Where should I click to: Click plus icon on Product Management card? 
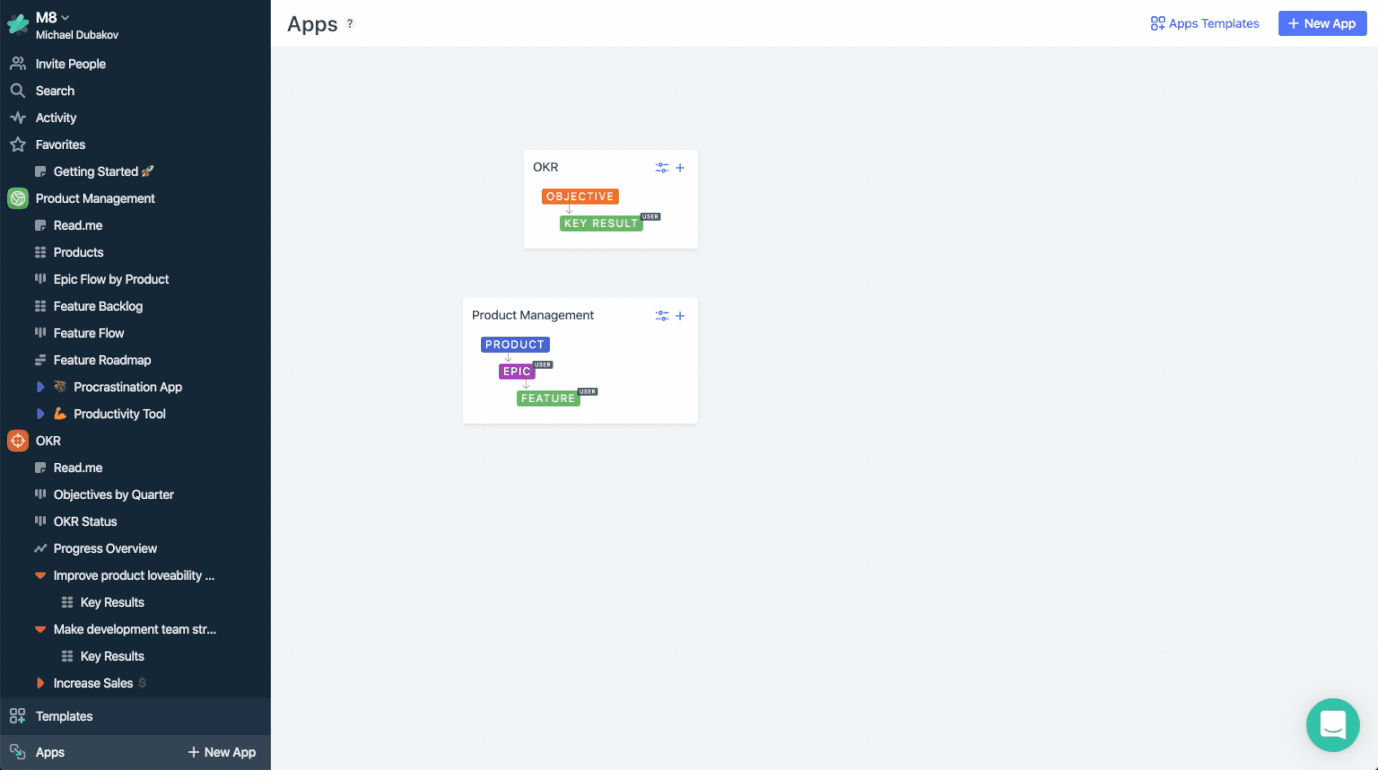[680, 316]
